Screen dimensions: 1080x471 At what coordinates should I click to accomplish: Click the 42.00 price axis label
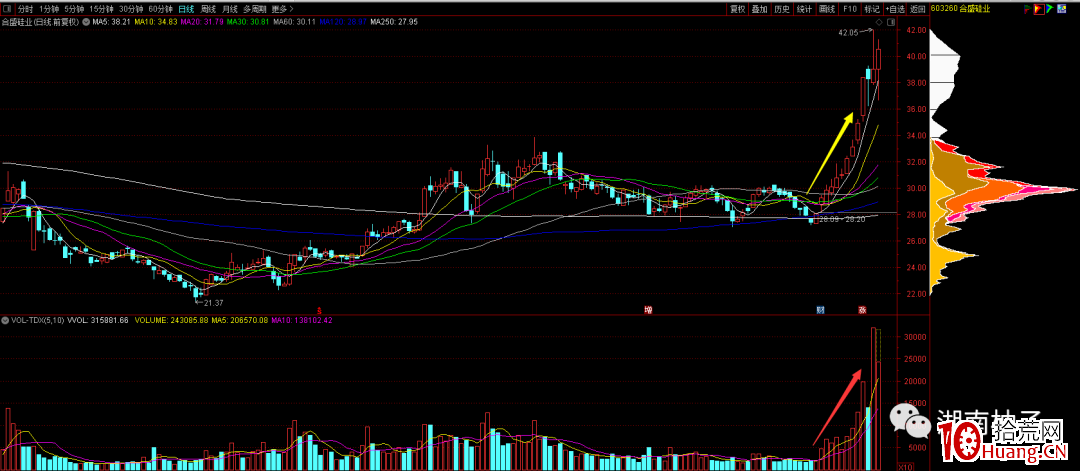click(916, 30)
